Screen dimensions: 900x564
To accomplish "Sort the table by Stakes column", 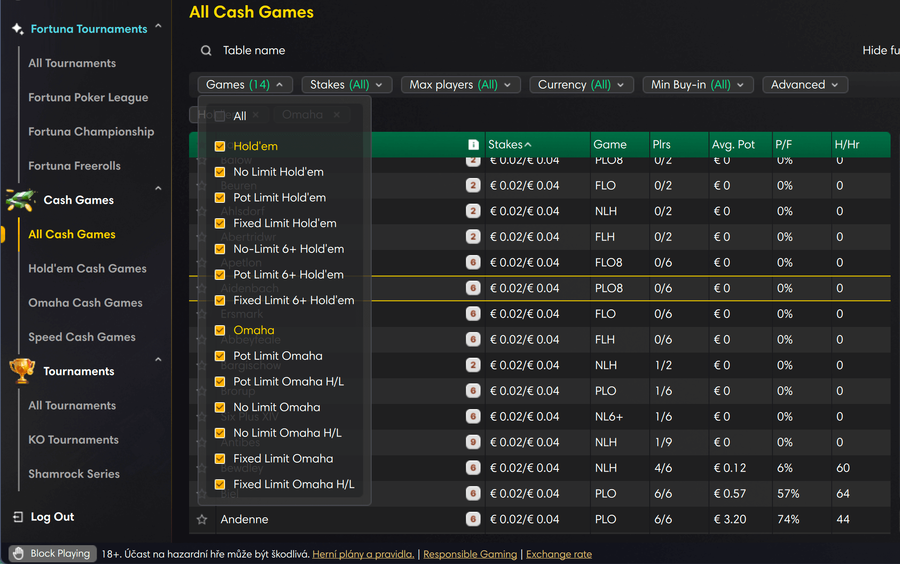I will pyautogui.click(x=510, y=145).
